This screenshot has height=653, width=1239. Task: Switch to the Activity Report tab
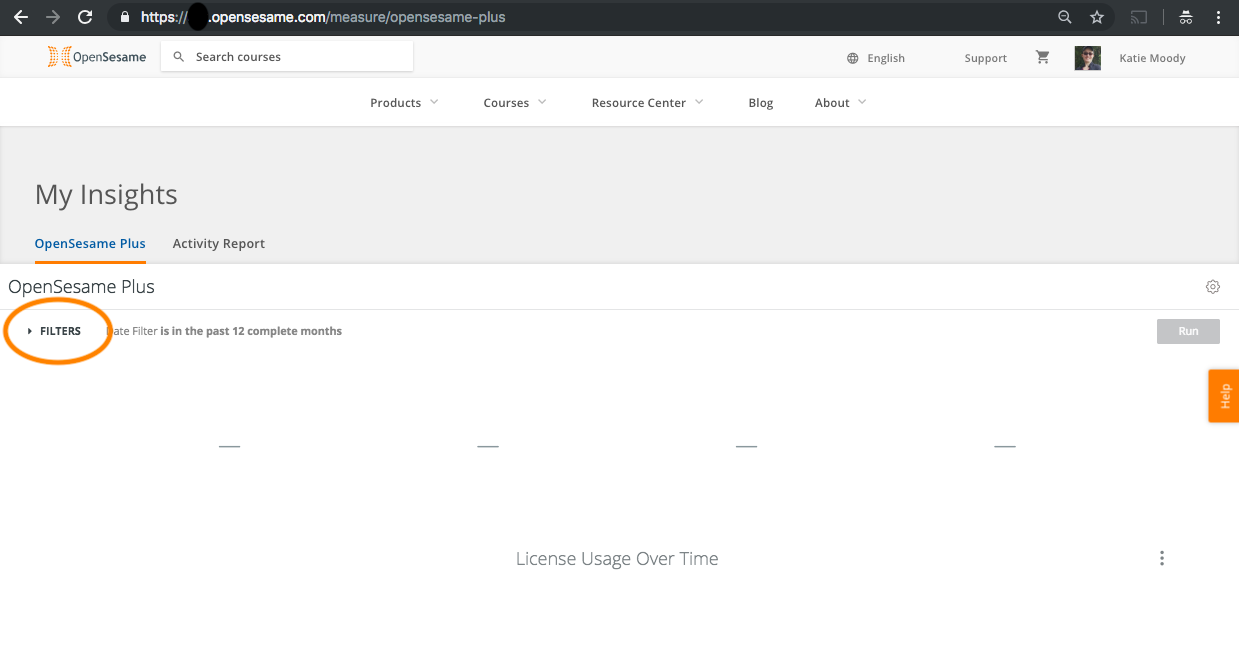(219, 243)
